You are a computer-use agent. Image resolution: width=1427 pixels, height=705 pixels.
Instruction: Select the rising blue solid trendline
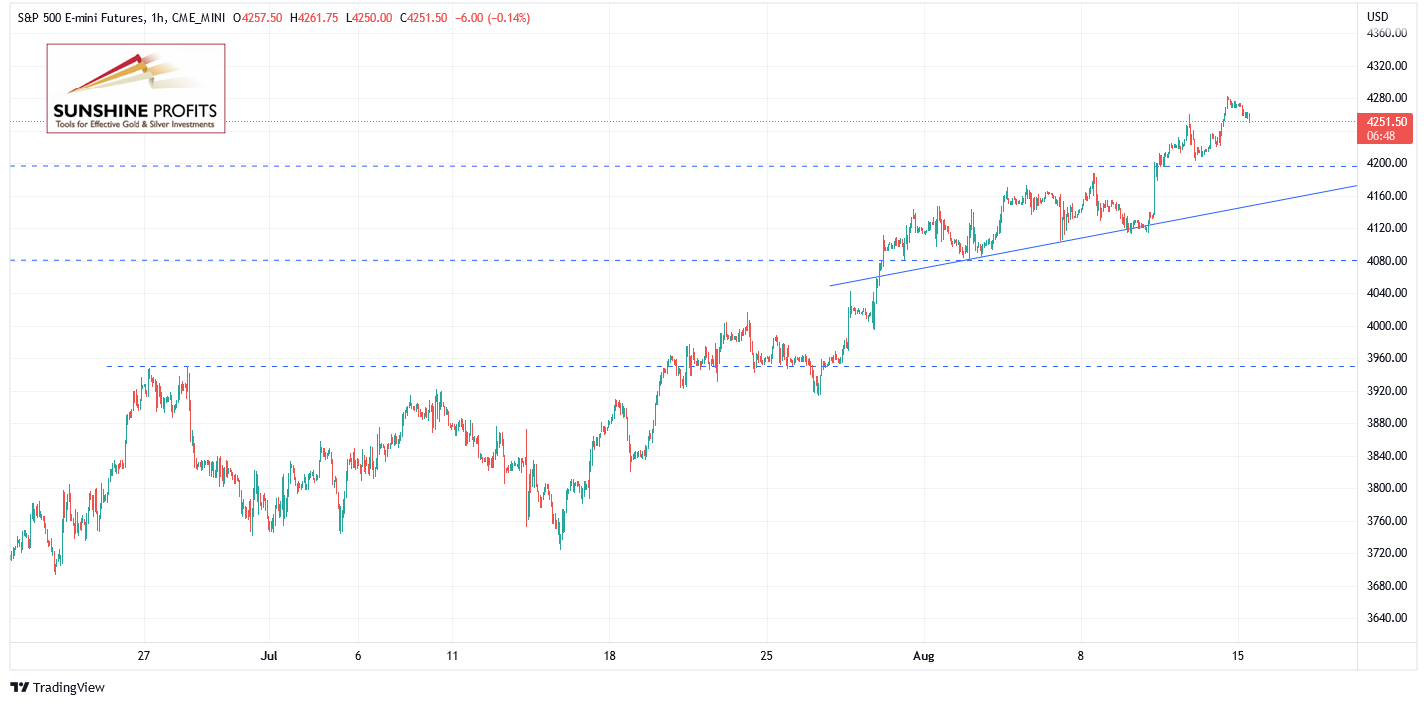[1093, 236]
